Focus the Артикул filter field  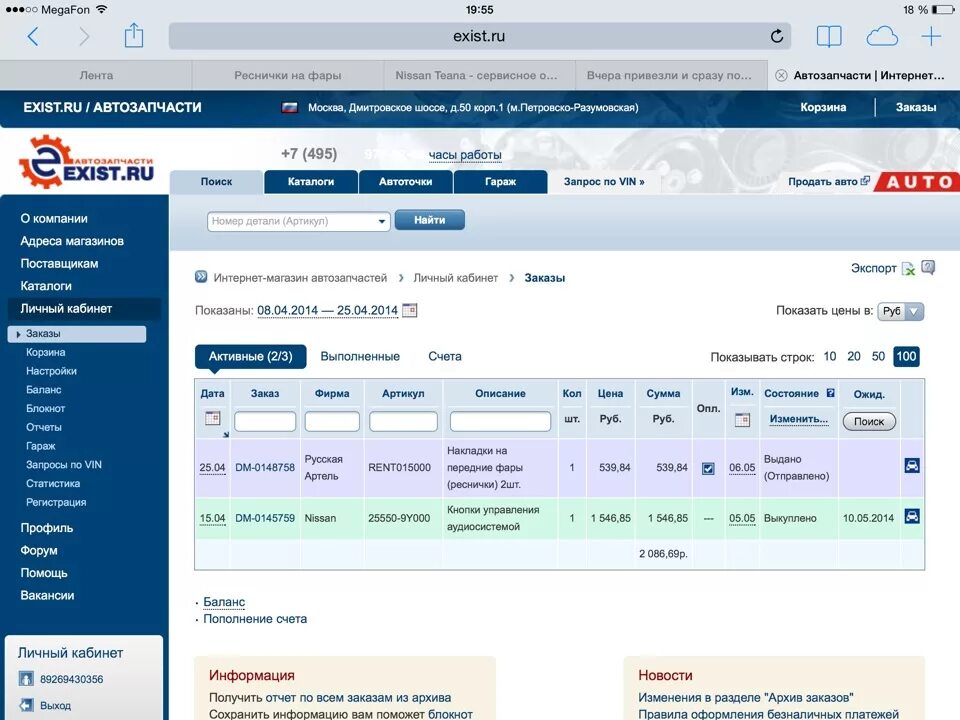click(x=403, y=421)
